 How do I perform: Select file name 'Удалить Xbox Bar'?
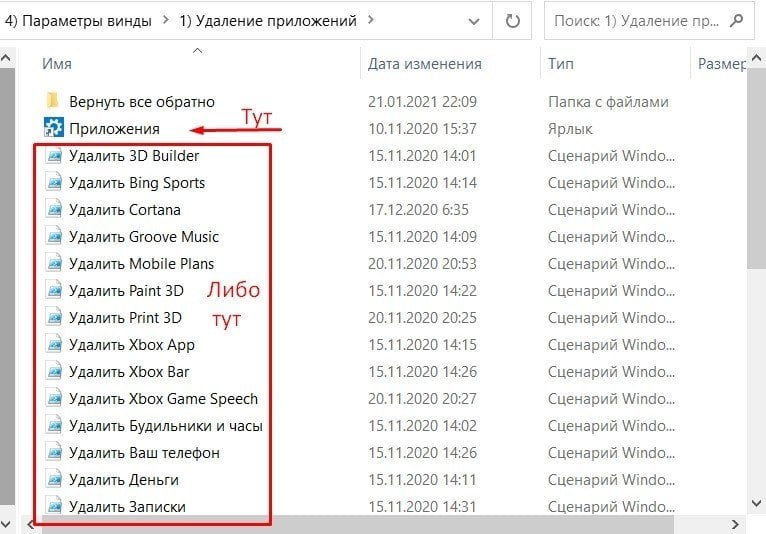pyautogui.click(x=129, y=372)
